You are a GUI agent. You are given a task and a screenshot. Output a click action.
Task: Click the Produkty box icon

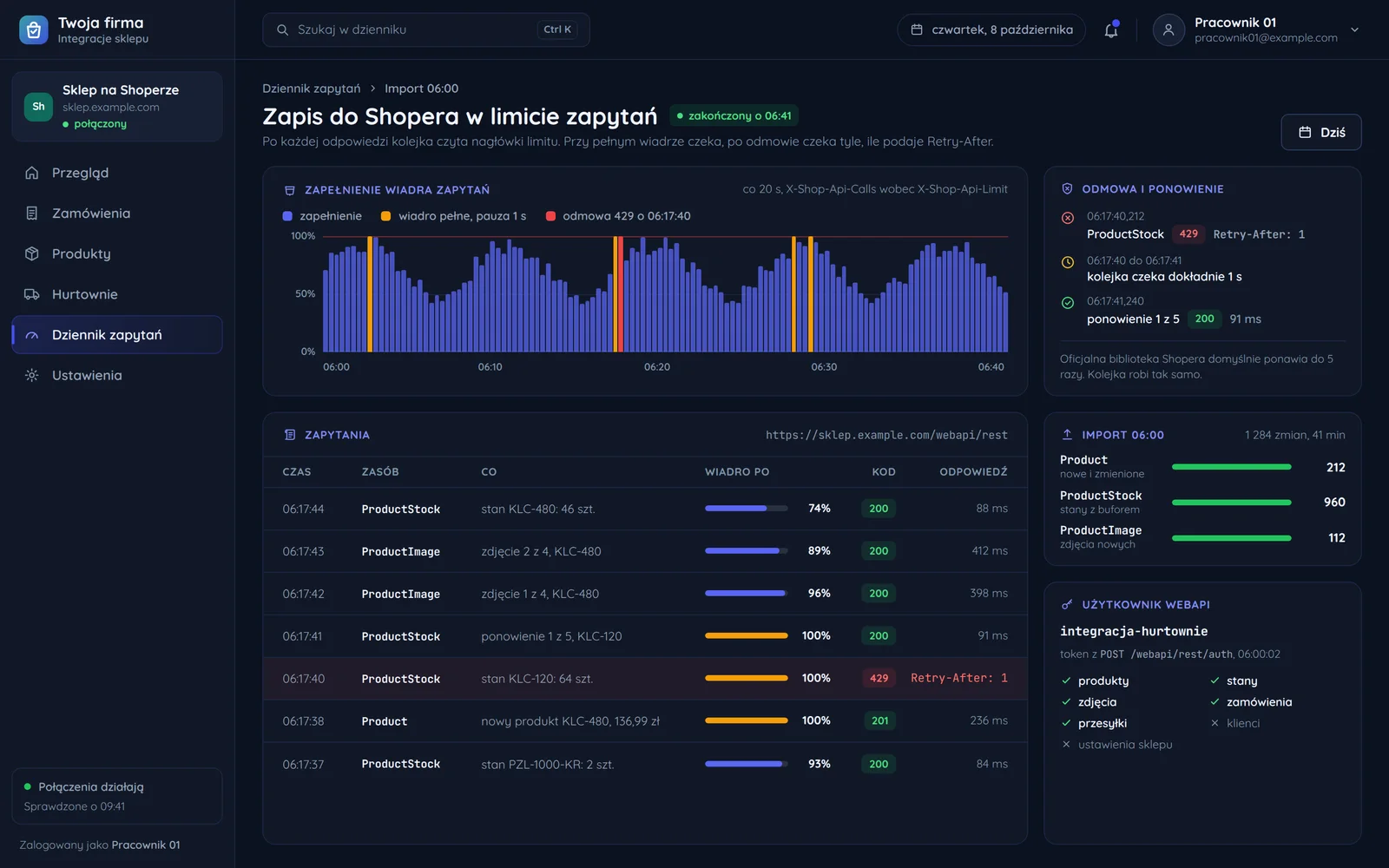[x=32, y=253]
